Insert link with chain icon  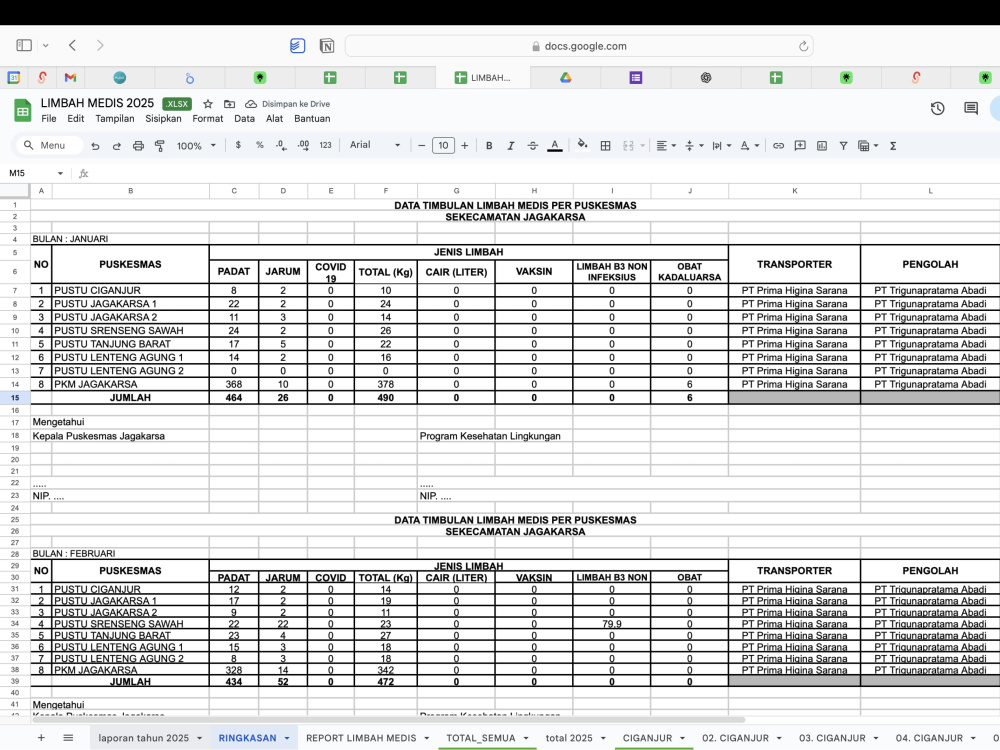click(778, 146)
